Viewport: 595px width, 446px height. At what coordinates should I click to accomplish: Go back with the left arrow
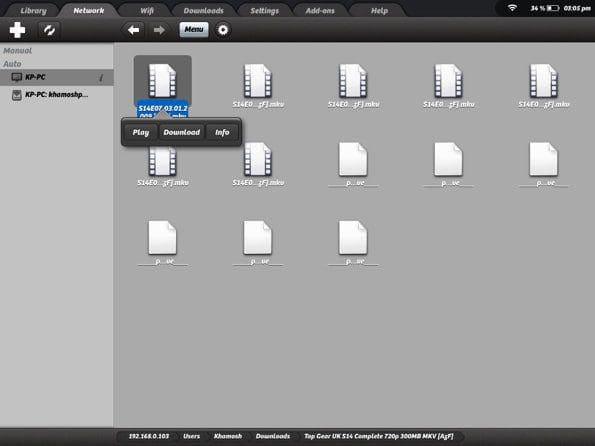(x=133, y=30)
